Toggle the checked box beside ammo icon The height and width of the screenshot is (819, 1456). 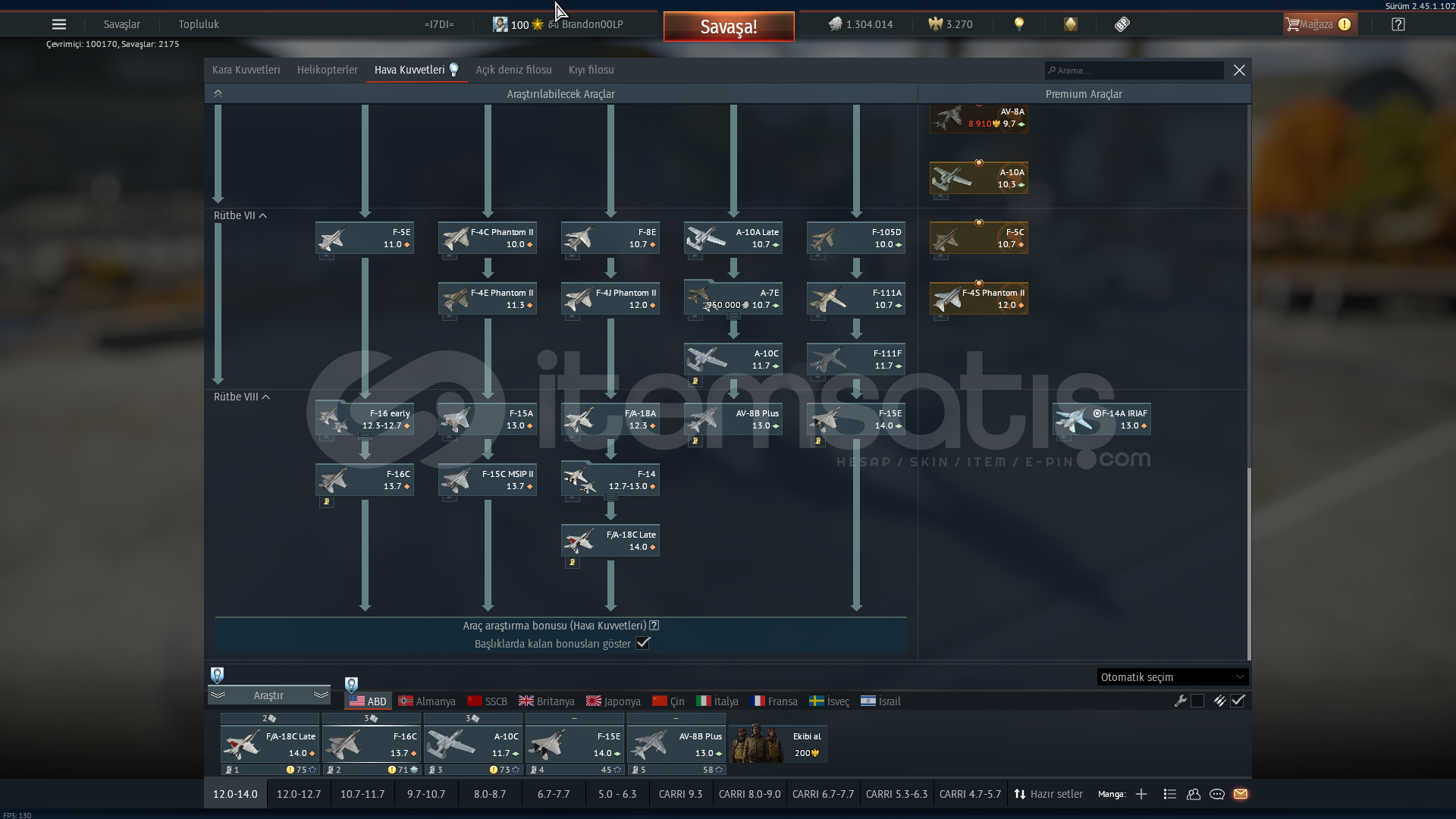pyautogui.click(x=1238, y=701)
